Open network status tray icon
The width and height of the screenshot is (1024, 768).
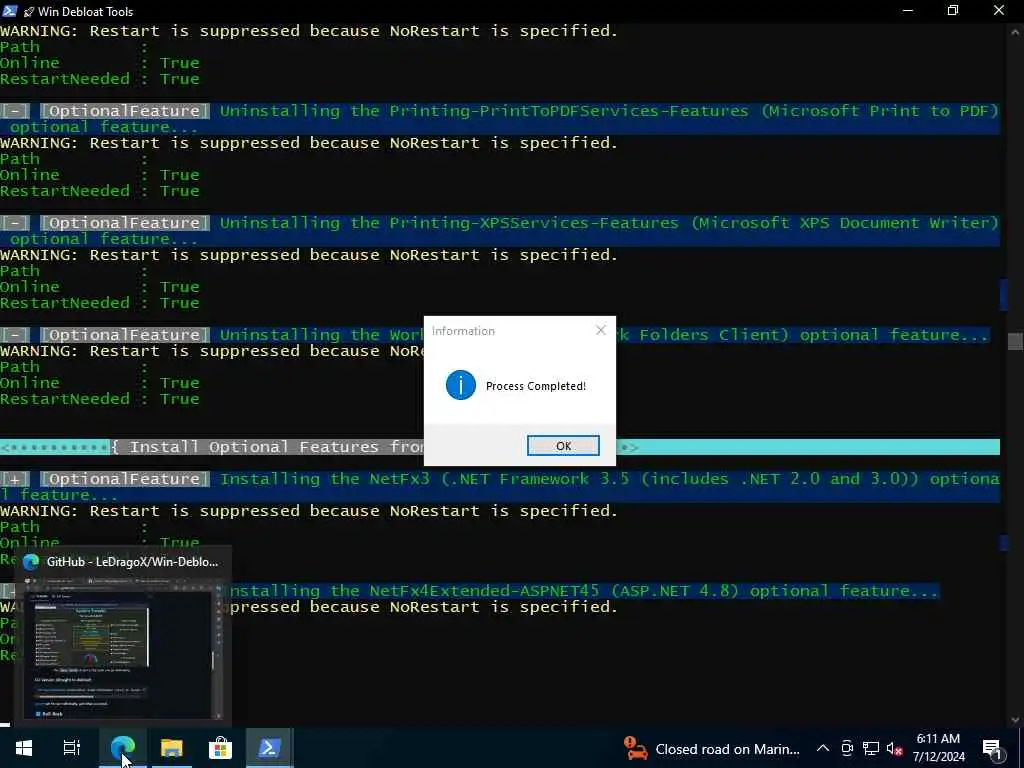(871, 748)
